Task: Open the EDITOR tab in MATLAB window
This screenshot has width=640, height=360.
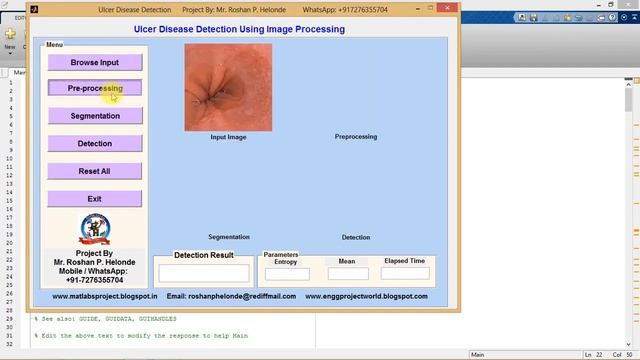Action: point(20,18)
